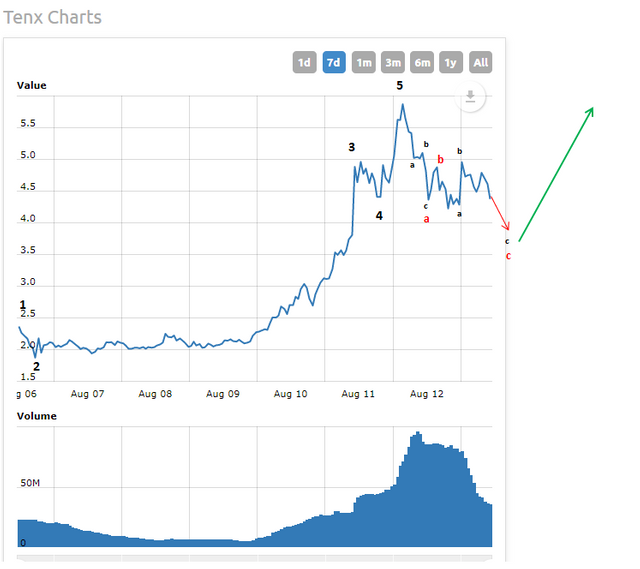Set chart period to 6m
Viewport: 640px width, 569px height.
422,62
